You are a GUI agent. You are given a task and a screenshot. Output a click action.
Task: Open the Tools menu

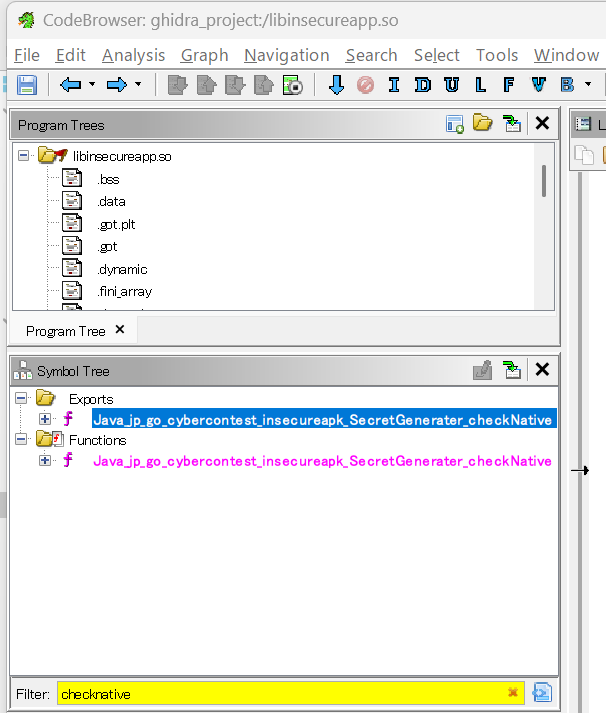click(497, 55)
